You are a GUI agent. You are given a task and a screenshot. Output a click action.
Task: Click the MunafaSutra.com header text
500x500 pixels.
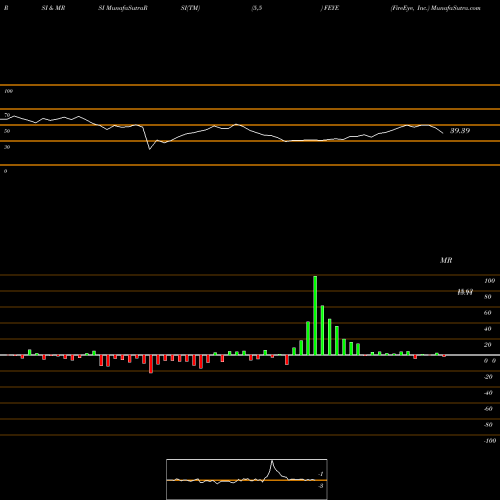pos(455,8)
